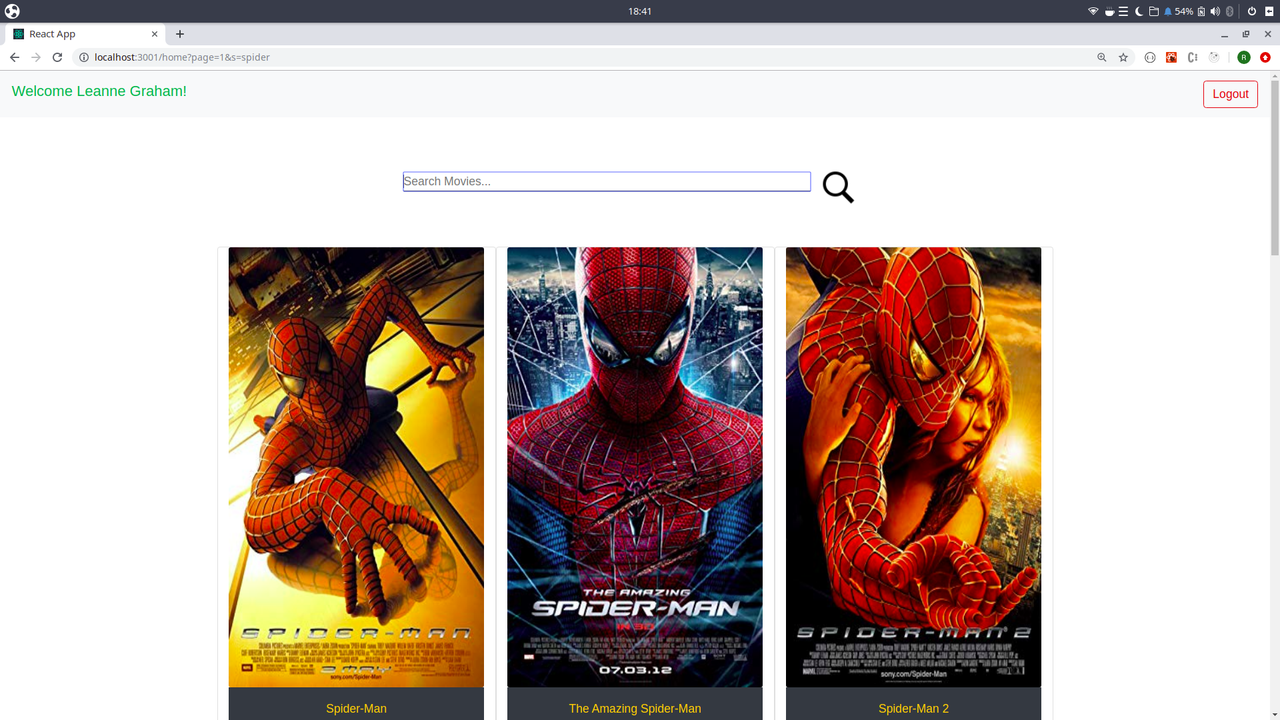The image size is (1280, 720).
Task: Reload the current page
Action: tap(57, 57)
